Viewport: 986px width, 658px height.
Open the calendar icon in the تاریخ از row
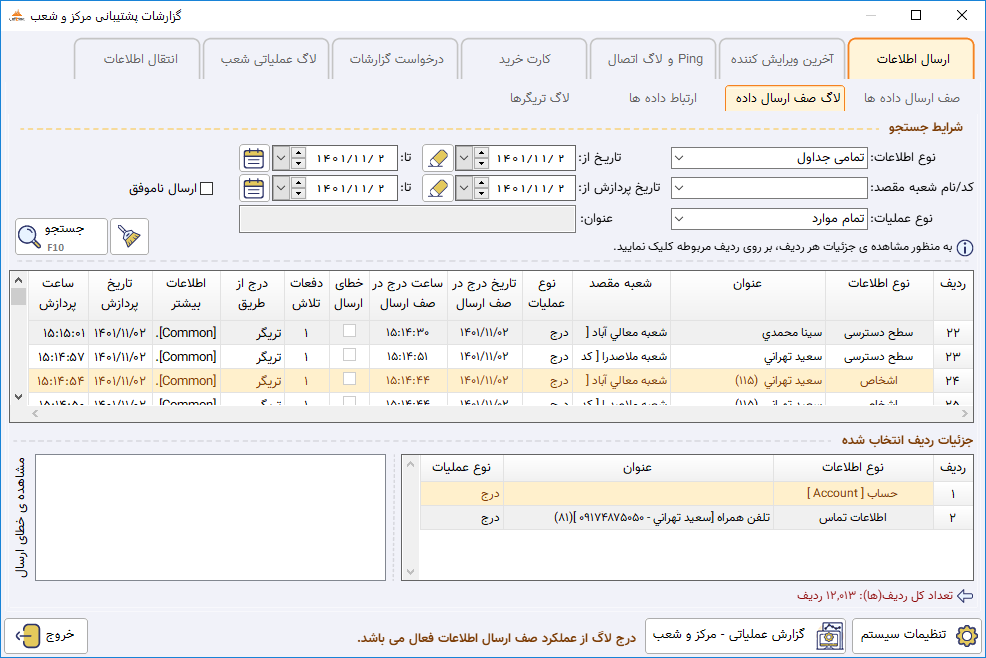tap(254, 158)
